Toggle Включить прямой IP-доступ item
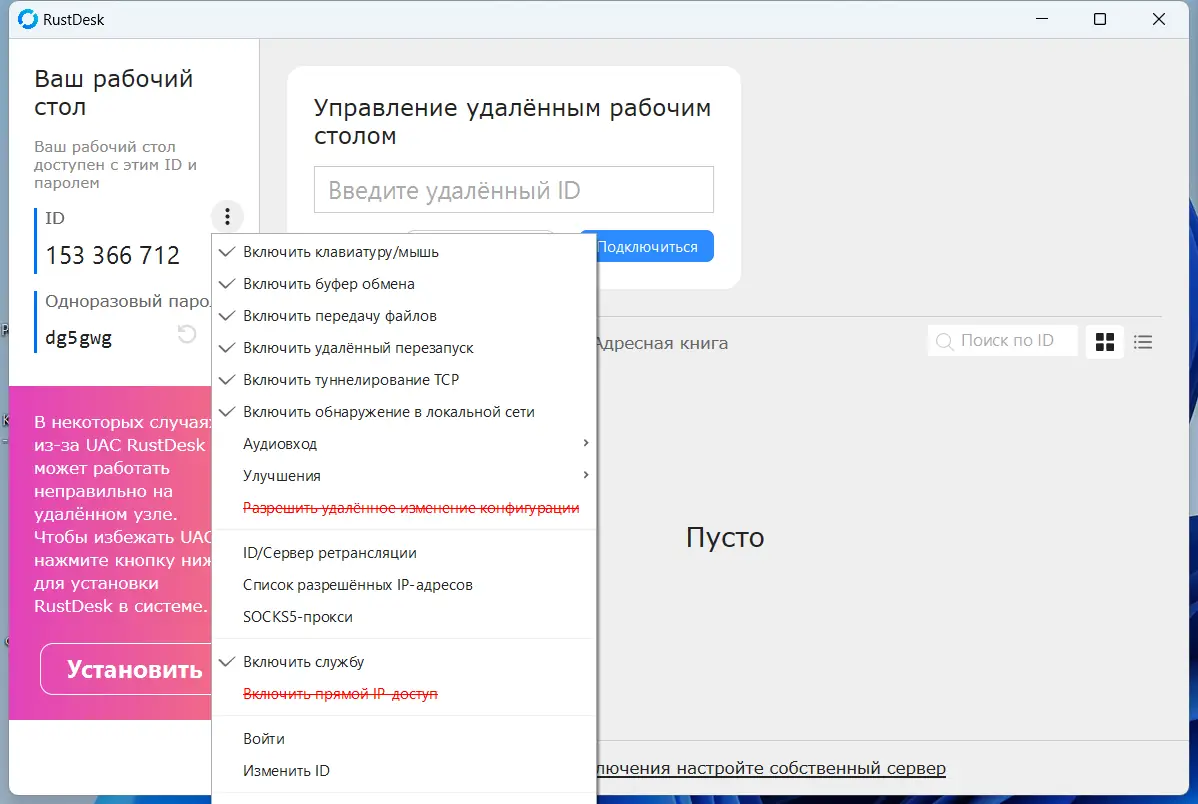Viewport: 1198px width, 804px height. pyautogui.click(x=404, y=694)
